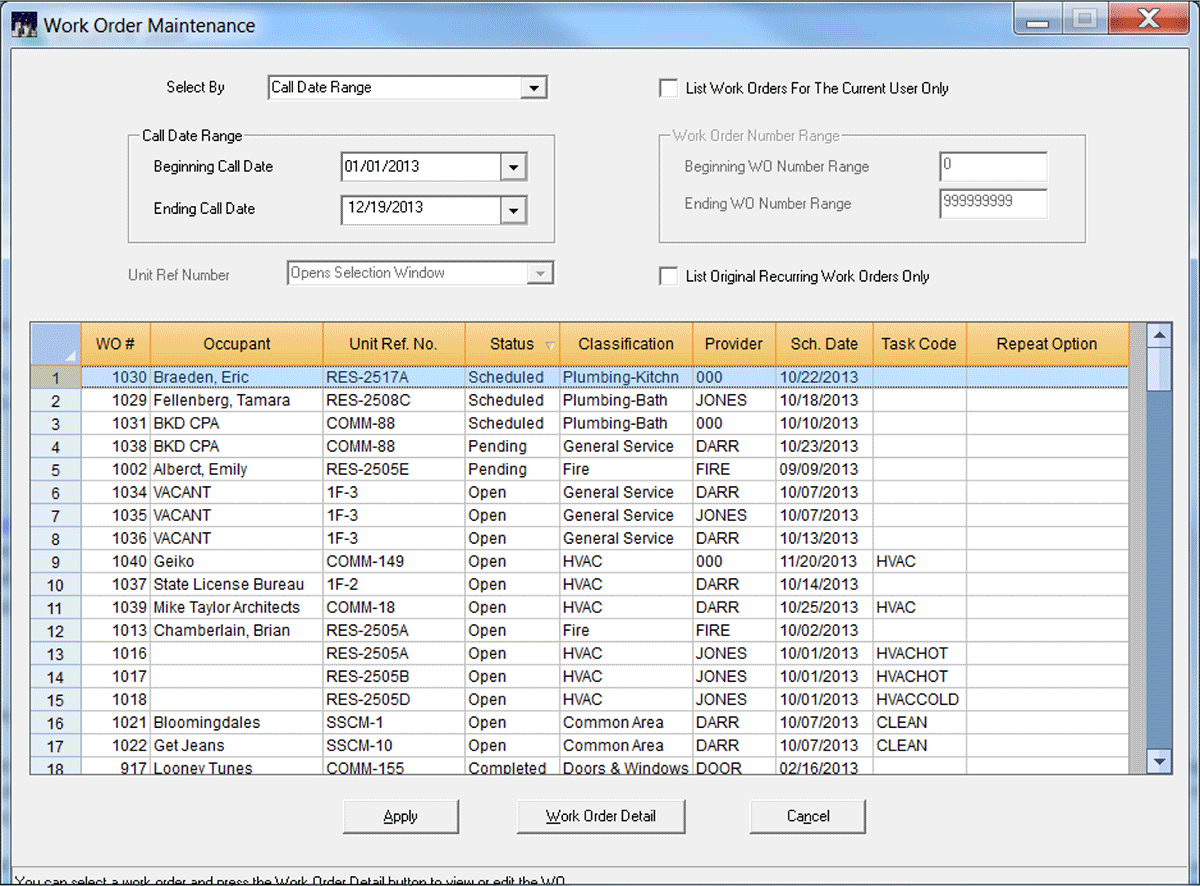
Task: Click work order number 1036
Action: (x=116, y=539)
